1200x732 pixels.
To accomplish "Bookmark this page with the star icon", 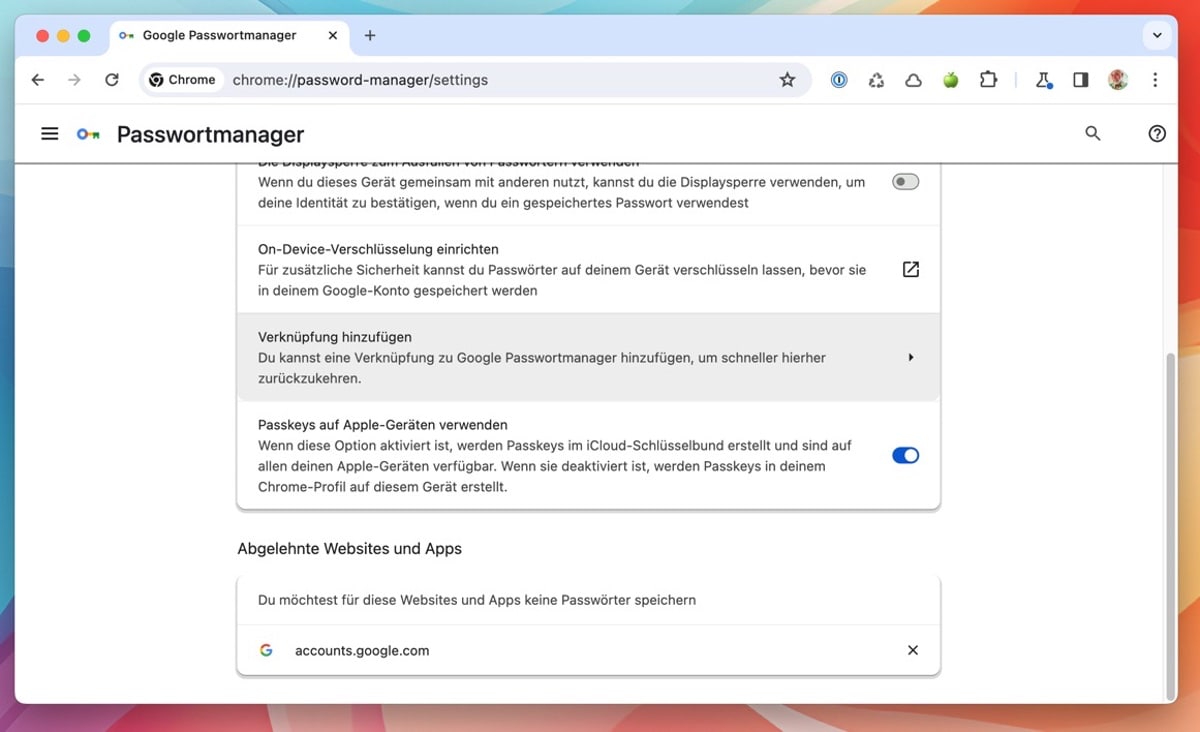I will [787, 80].
